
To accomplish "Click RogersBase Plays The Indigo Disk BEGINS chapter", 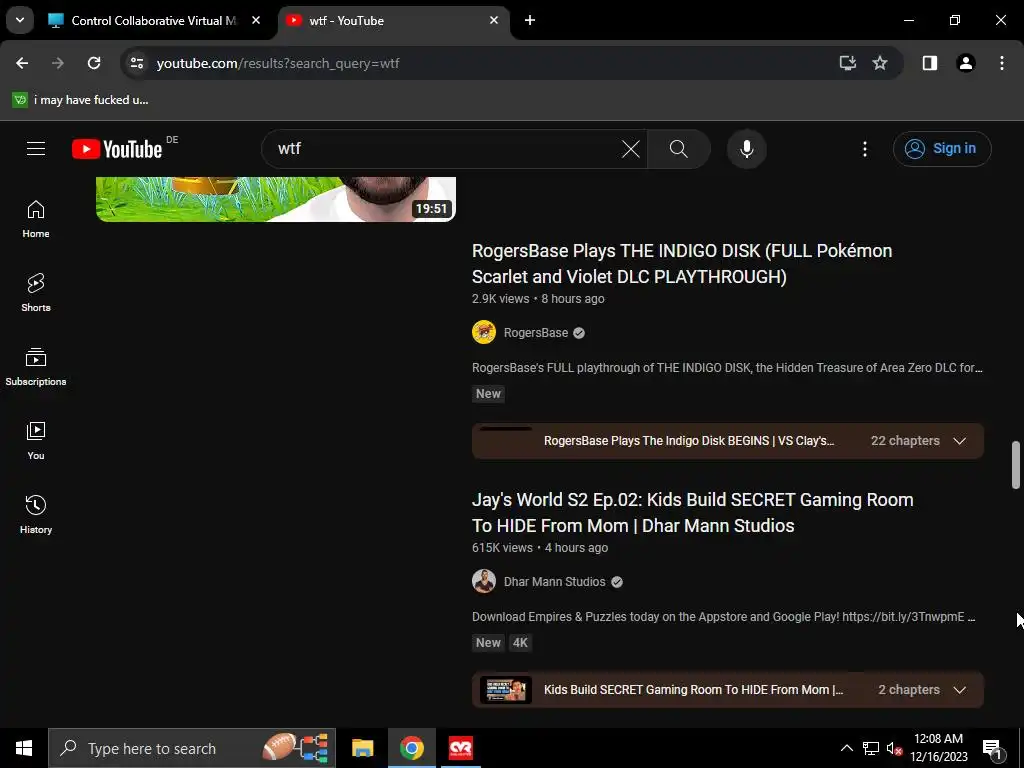I will coord(688,441).
